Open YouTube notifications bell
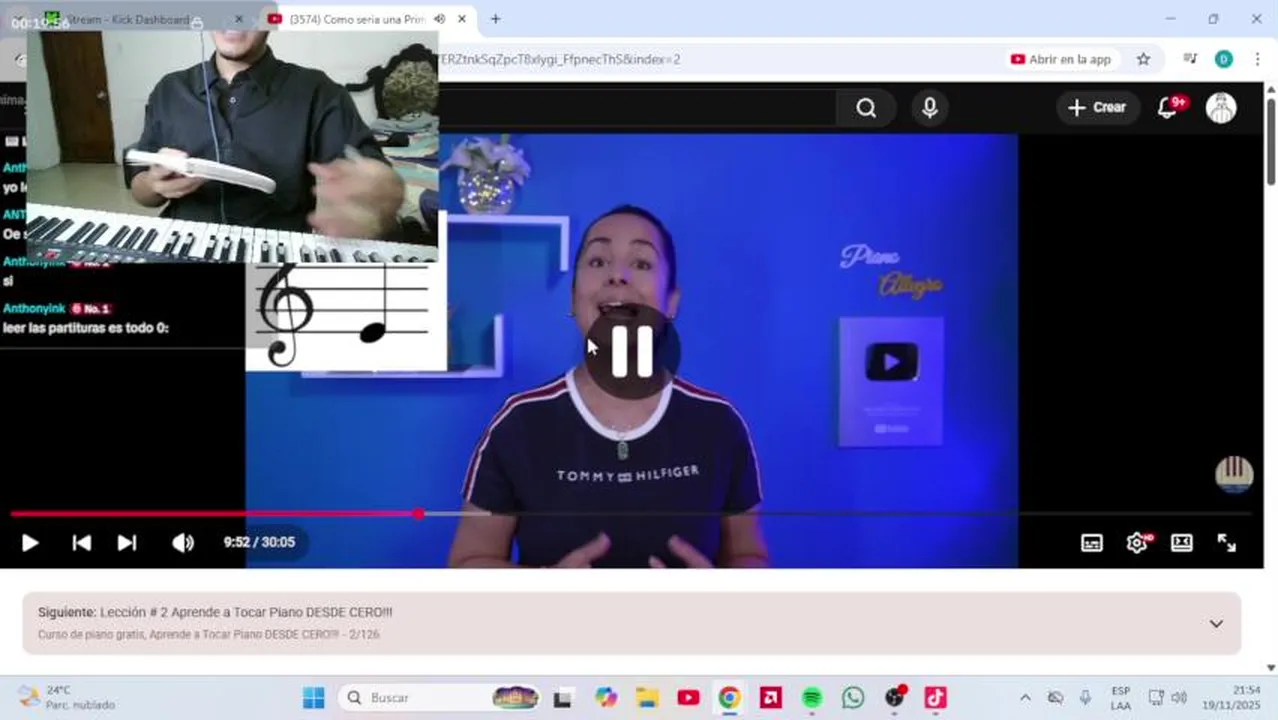The width and height of the screenshot is (1278, 720). (1168, 107)
